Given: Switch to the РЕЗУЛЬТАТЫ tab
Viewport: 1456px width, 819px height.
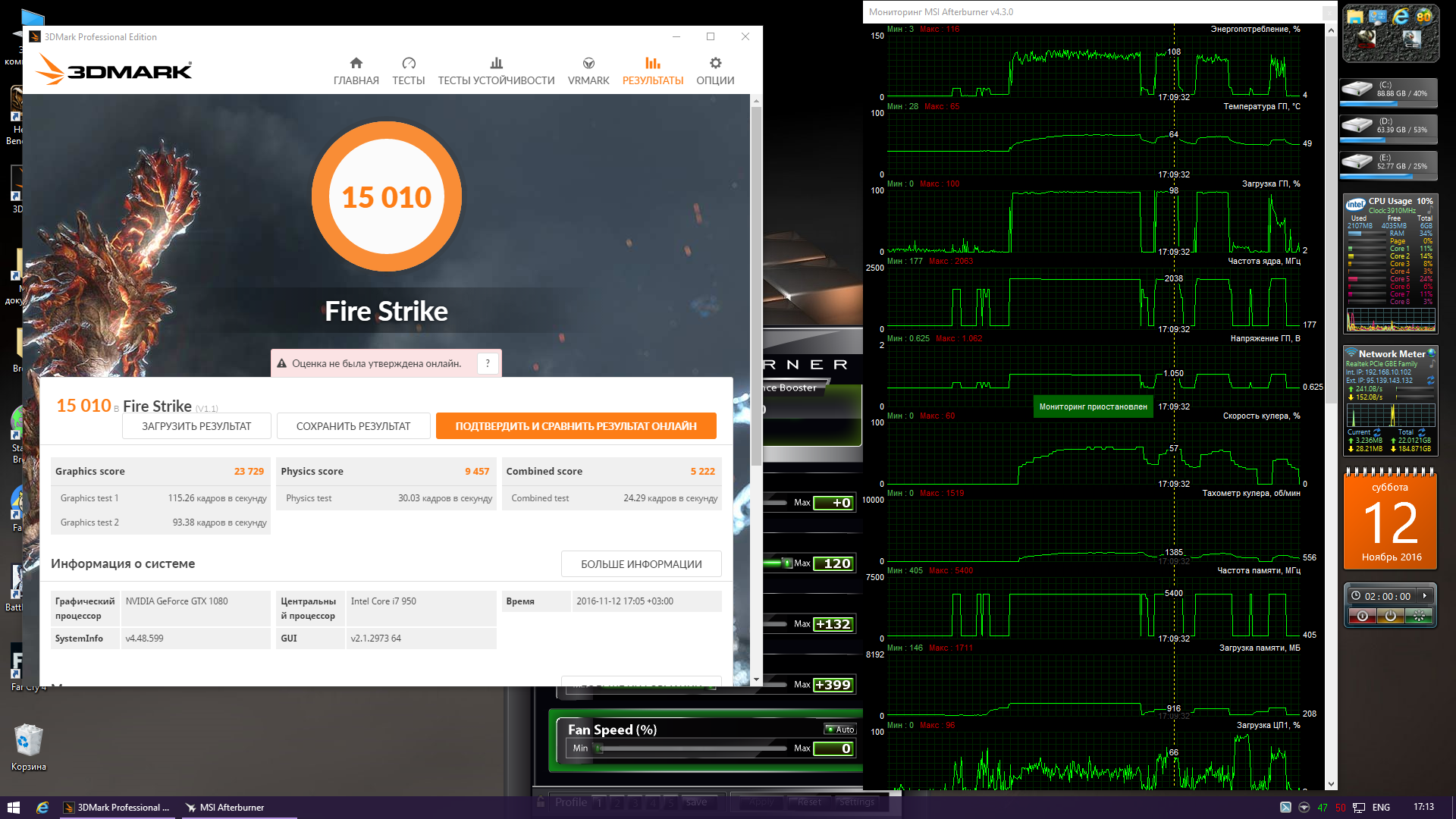Looking at the screenshot, I should pyautogui.click(x=652, y=71).
